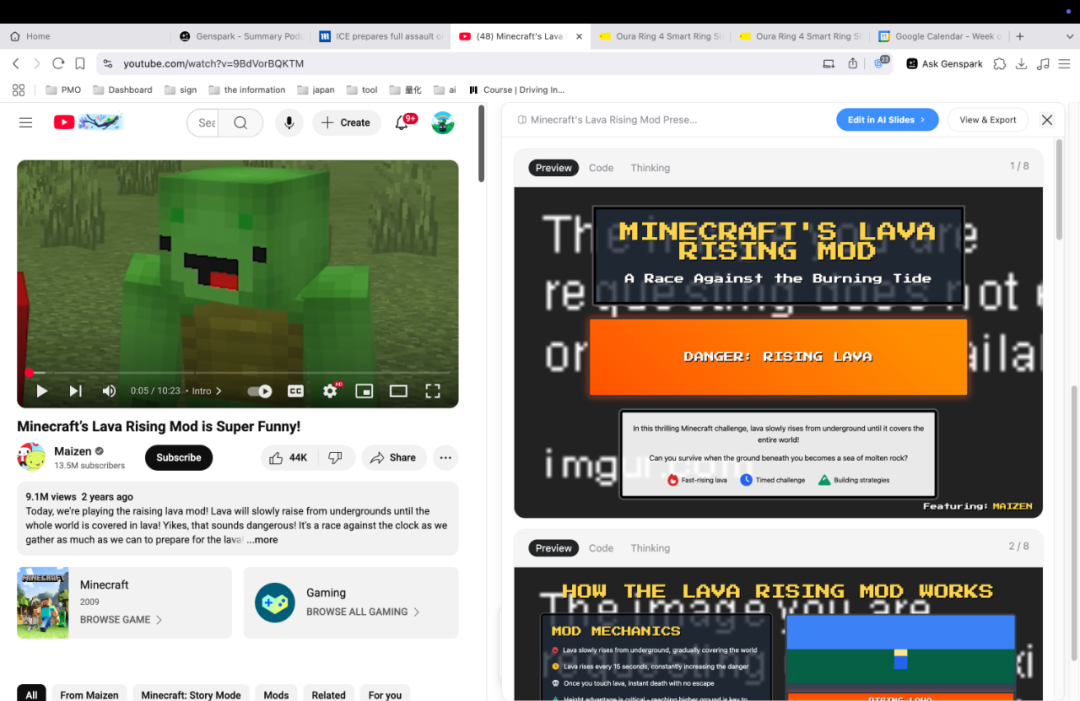
Task: Open video settings gear
Action: [x=330, y=391]
